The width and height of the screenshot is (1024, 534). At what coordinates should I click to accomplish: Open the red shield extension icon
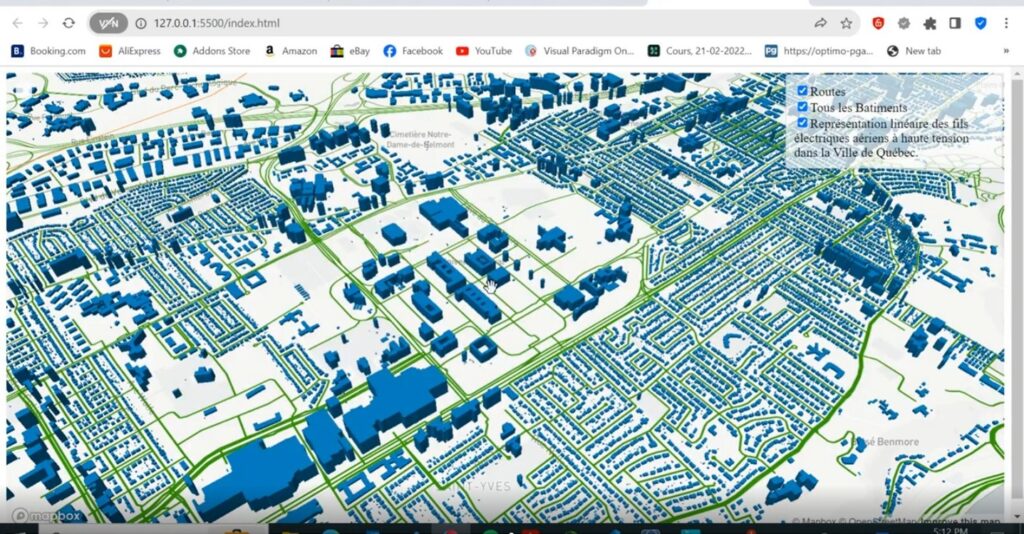point(878,24)
